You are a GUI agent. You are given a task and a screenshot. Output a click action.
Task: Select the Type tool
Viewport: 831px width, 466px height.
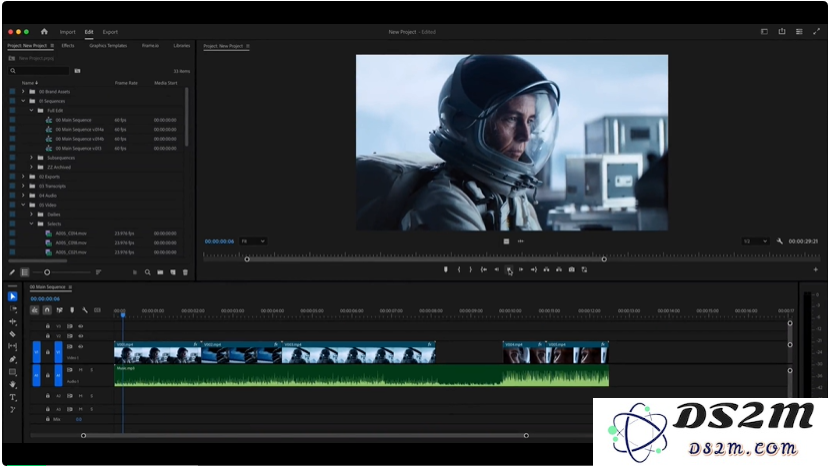(13, 397)
